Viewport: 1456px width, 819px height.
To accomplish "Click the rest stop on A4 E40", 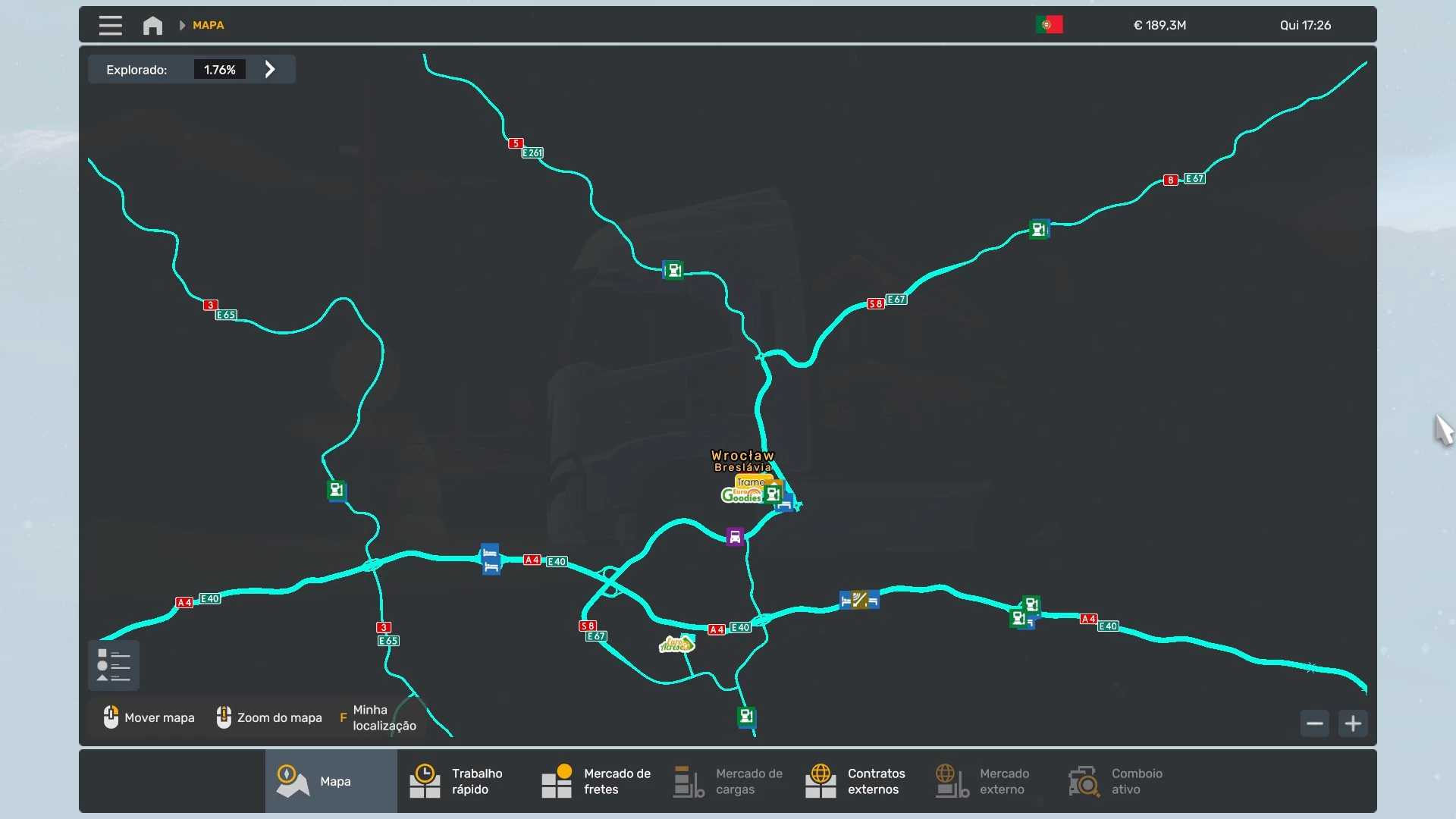I will (x=491, y=559).
